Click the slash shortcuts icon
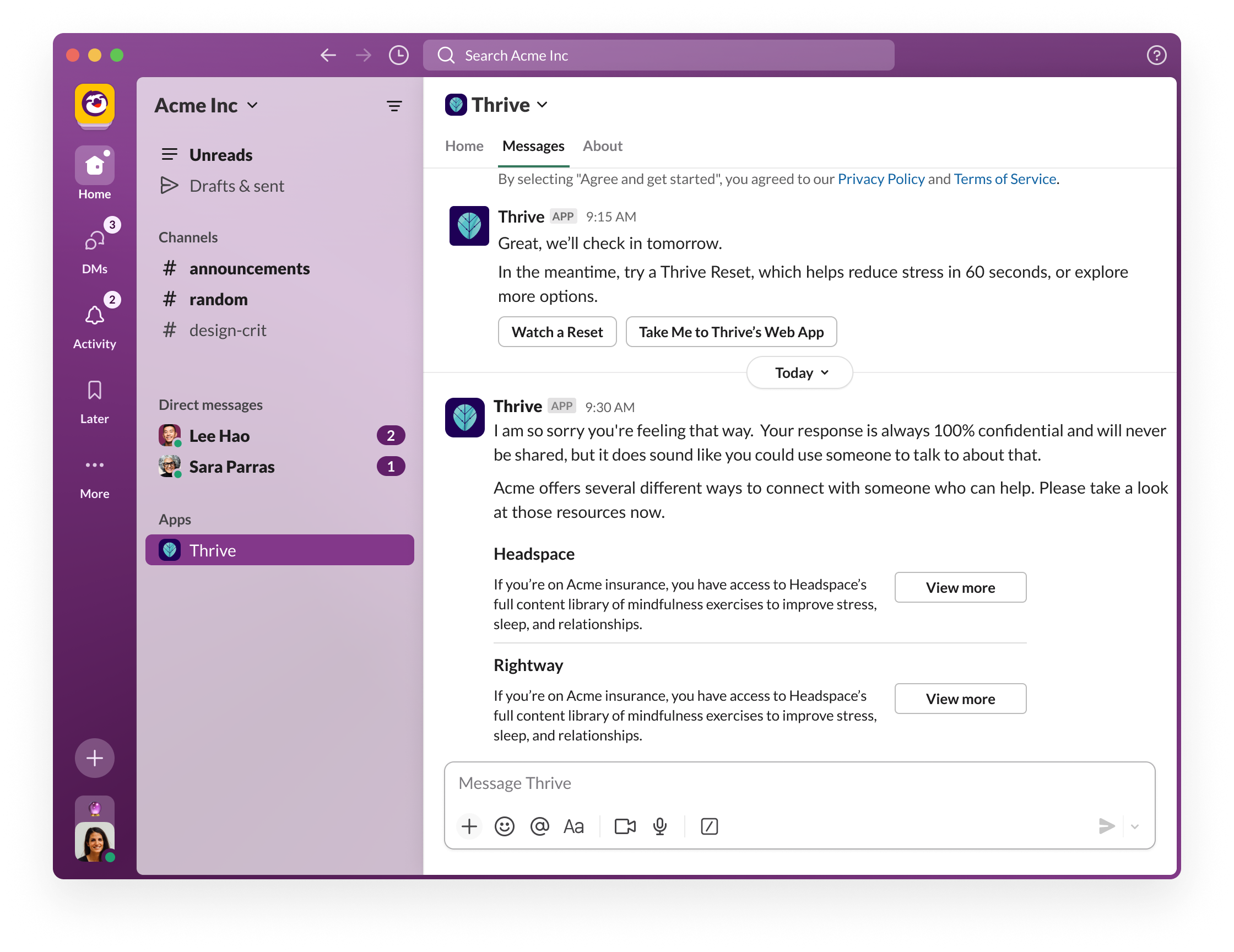 pyautogui.click(x=709, y=826)
